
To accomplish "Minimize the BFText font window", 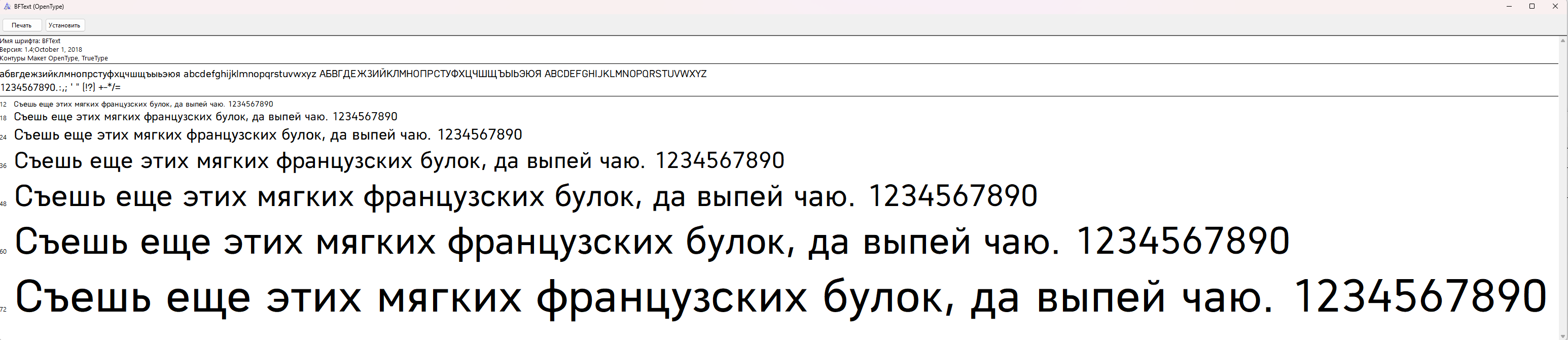I will (x=1509, y=7).
